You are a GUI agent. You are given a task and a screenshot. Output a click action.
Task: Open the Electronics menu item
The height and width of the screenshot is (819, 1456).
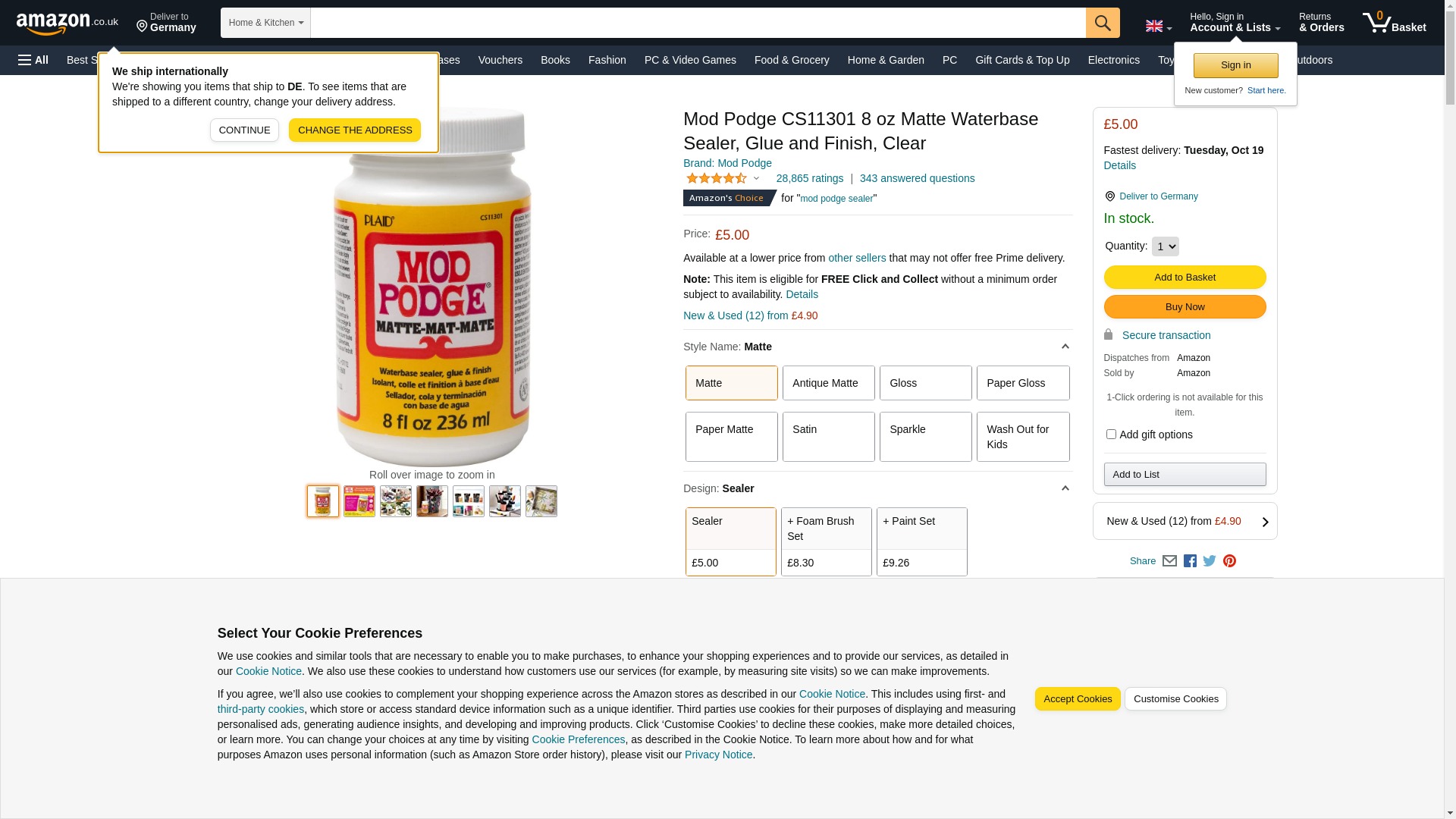(x=1113, y=60)
